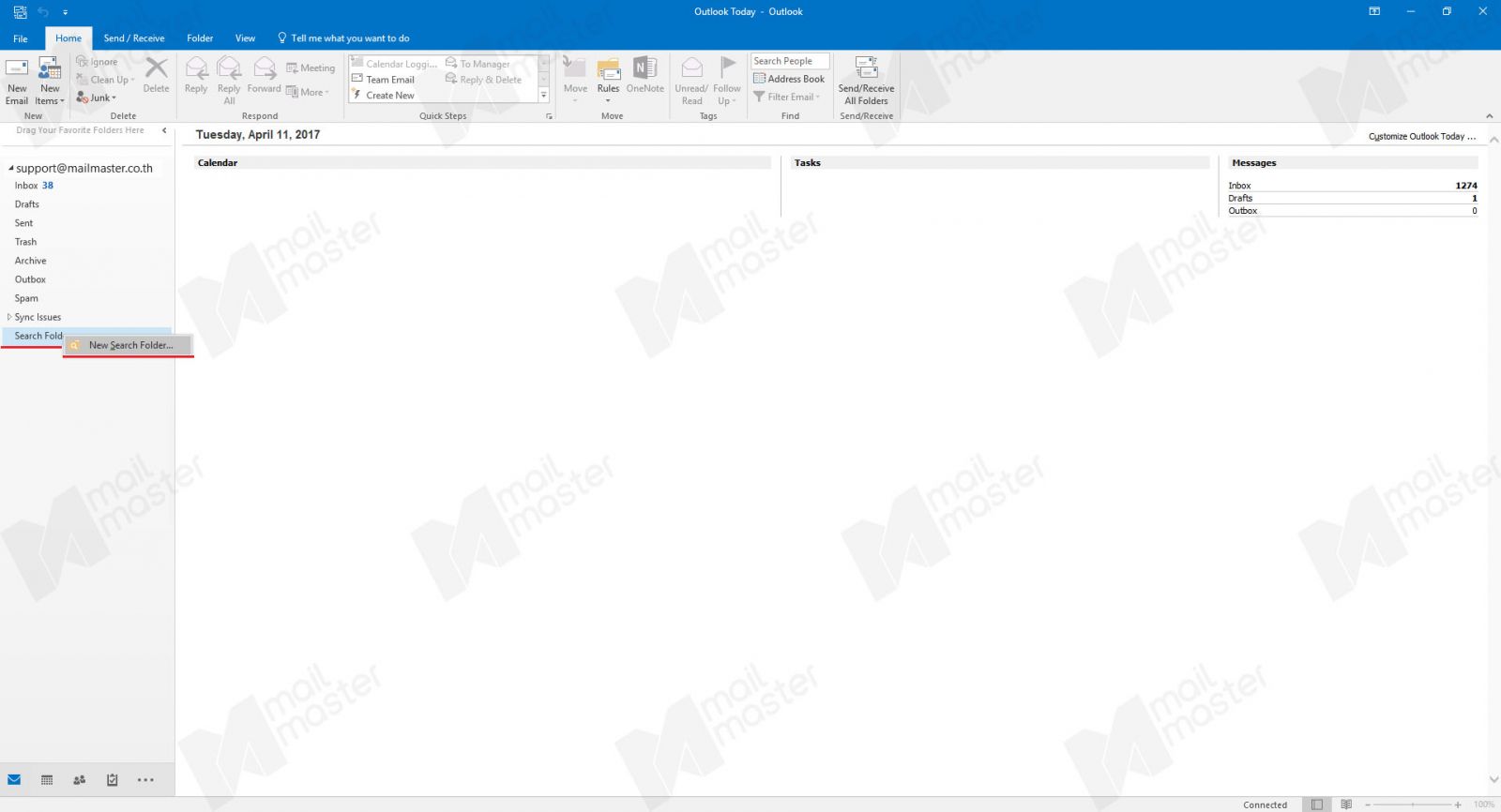This screenshot has width=1501, height=812.
Task: Open the Junk dropdown
Action: pos(97,98)
